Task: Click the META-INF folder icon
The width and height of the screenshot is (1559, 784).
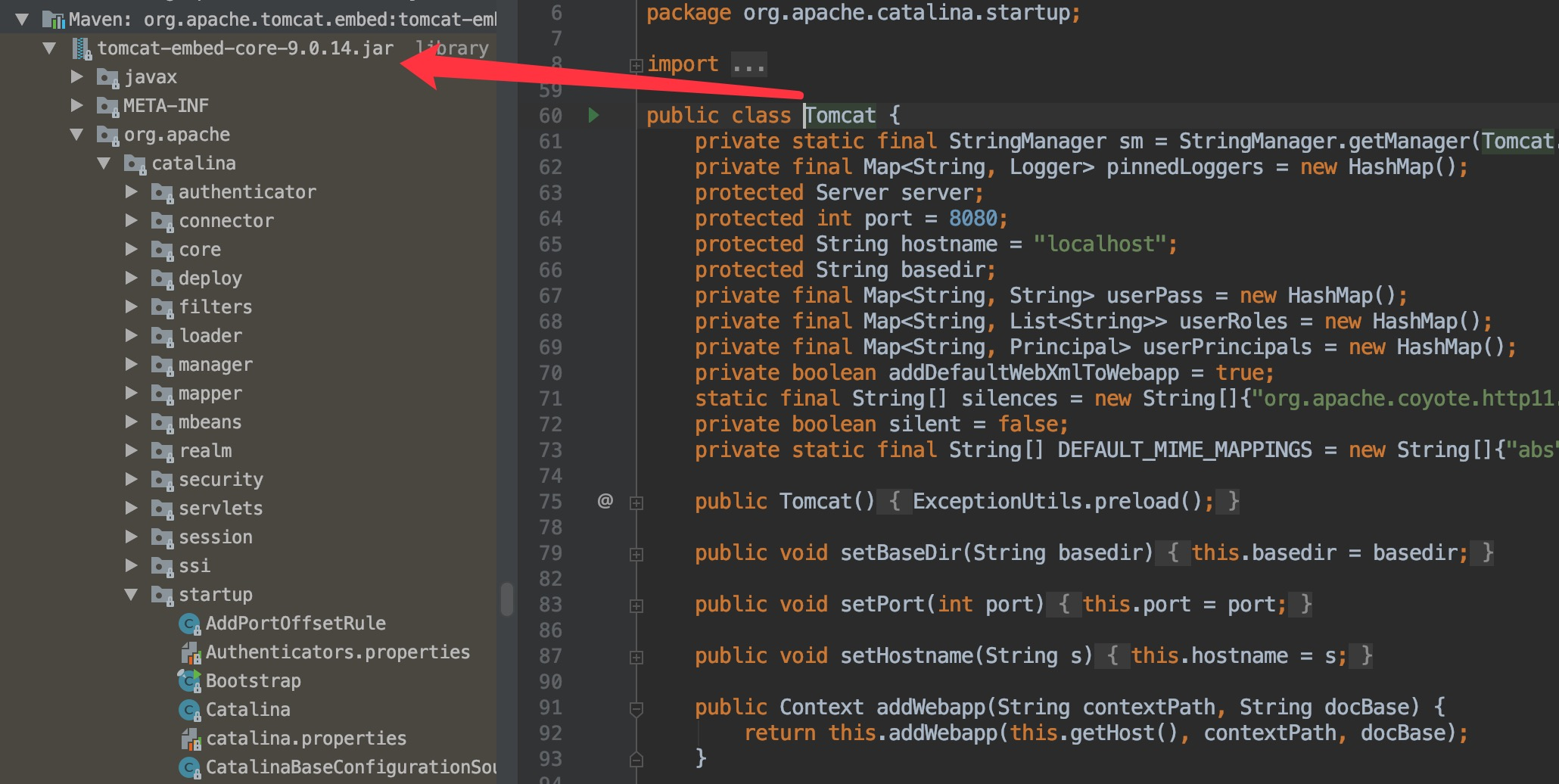Action: pyautogui.click(x=108, y=106)
